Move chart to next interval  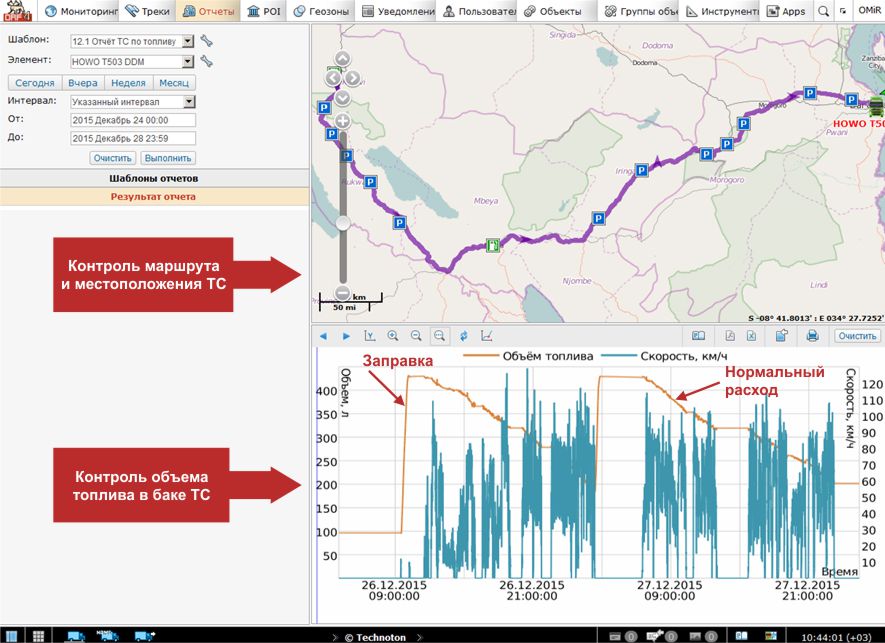coord(346,336)
